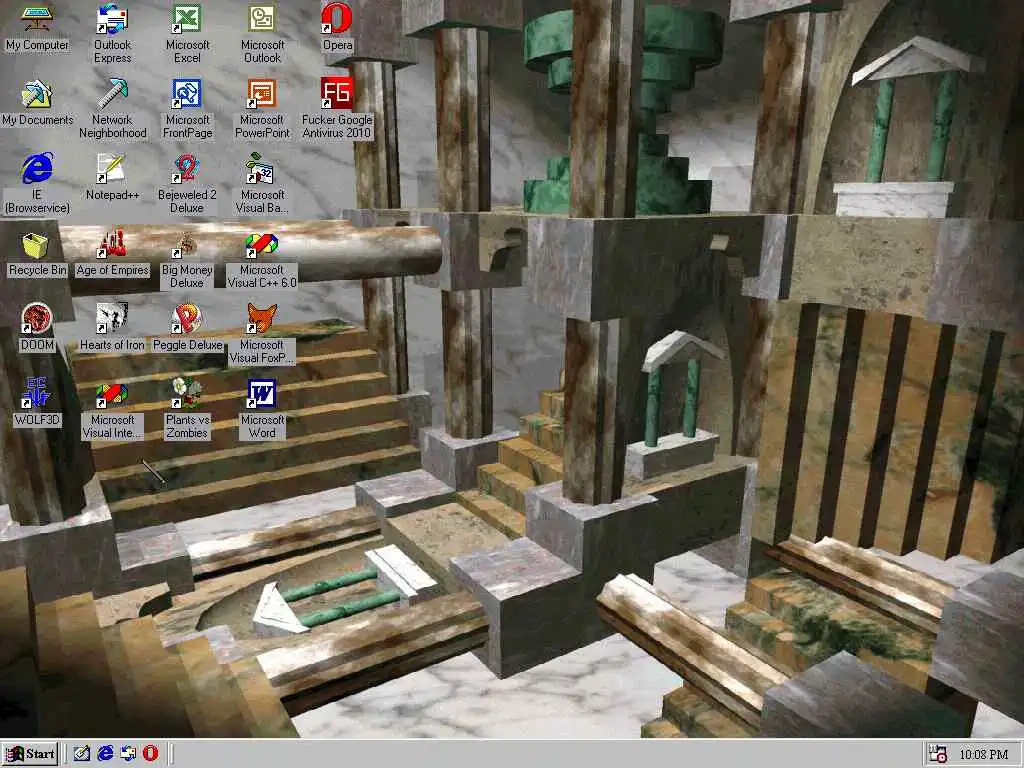Open the Start menu
This screenshot has height=768, width=1024.
click(x=30, y=754)
